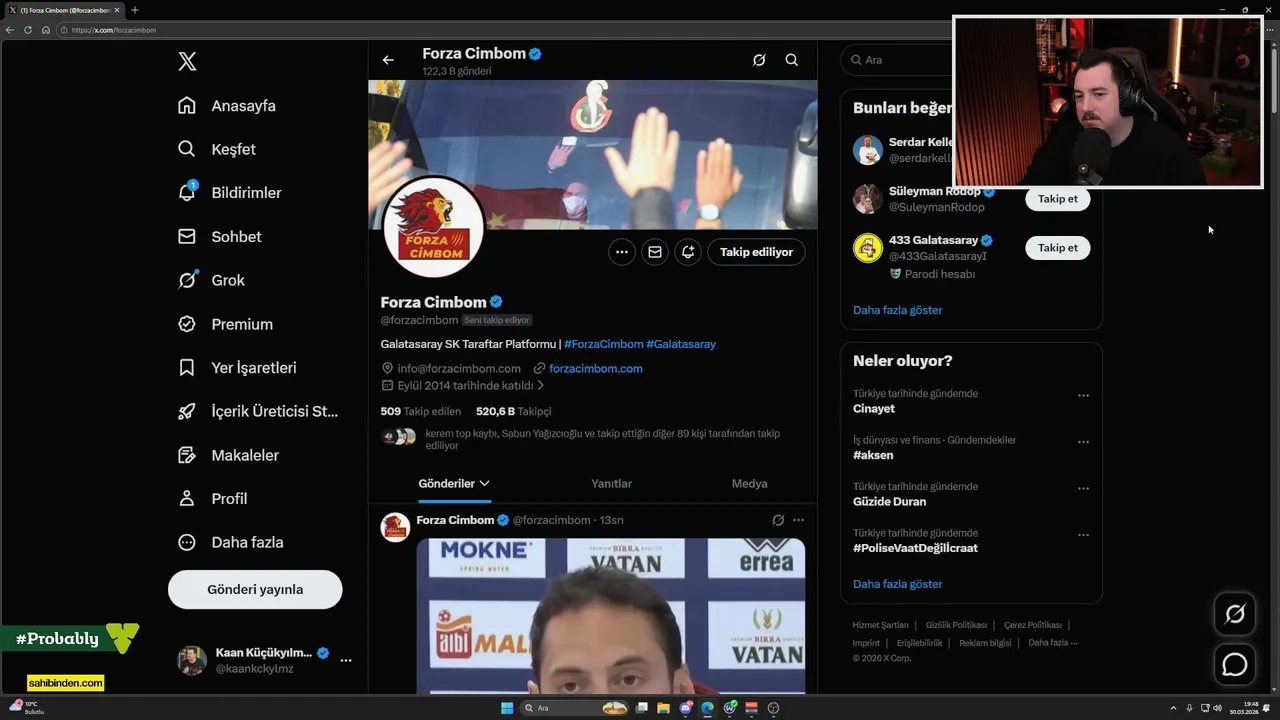Viewport: 1280px width, 720px height.
Task: Open profile more options dots button
Action: [x=622, y=252]
